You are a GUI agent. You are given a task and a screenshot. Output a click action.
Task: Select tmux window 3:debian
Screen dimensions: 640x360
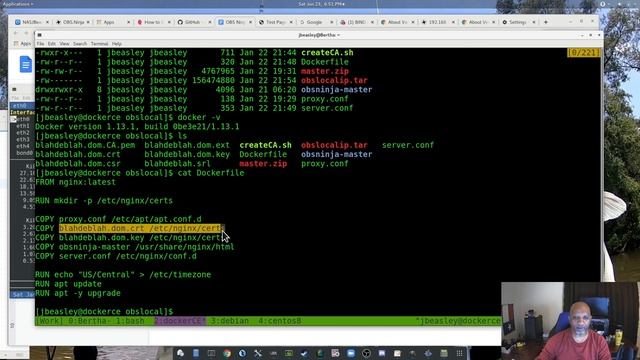point(229,321)
